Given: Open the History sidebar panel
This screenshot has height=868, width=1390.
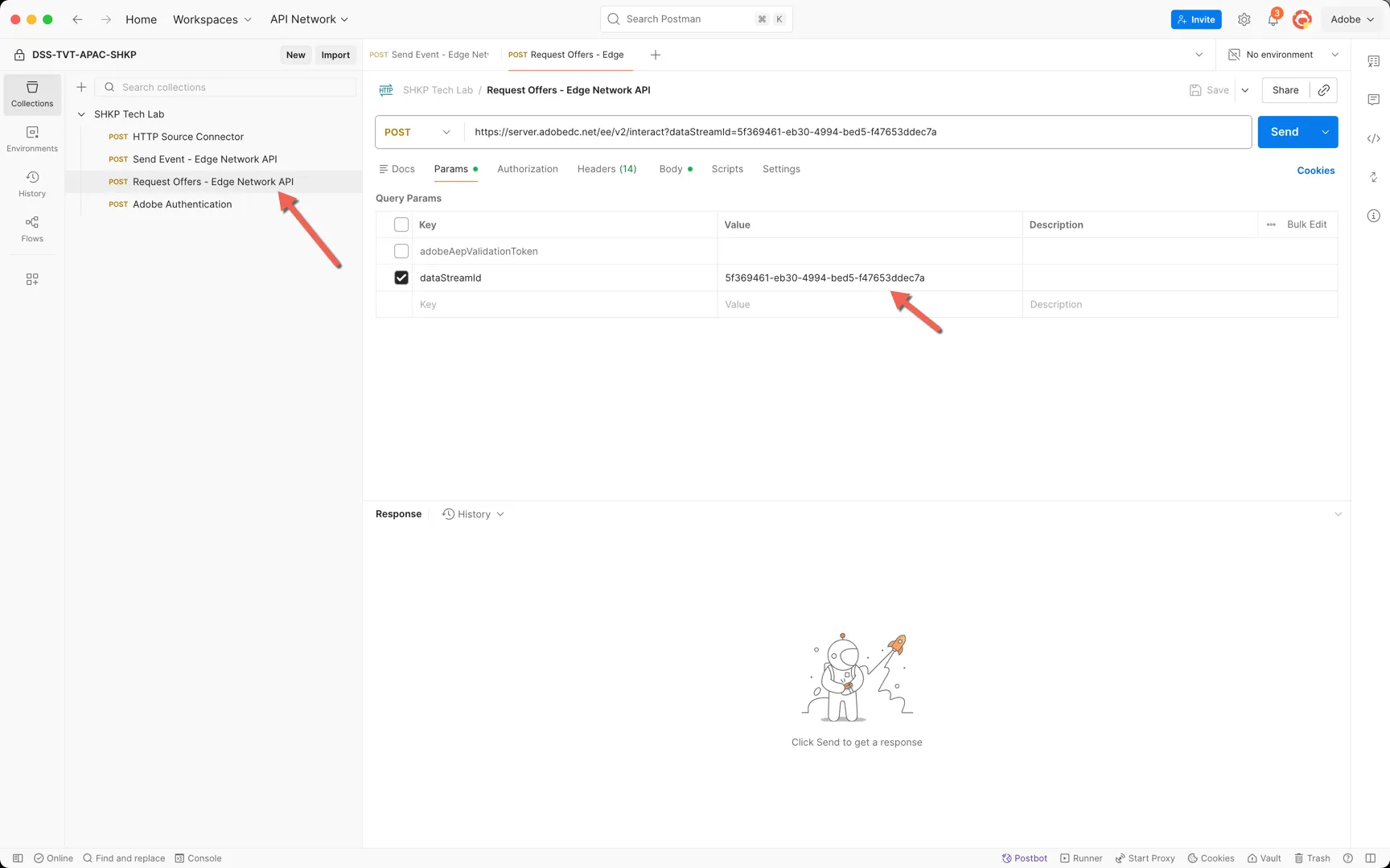Looking at the screenshot, I should tap(32, 184).
